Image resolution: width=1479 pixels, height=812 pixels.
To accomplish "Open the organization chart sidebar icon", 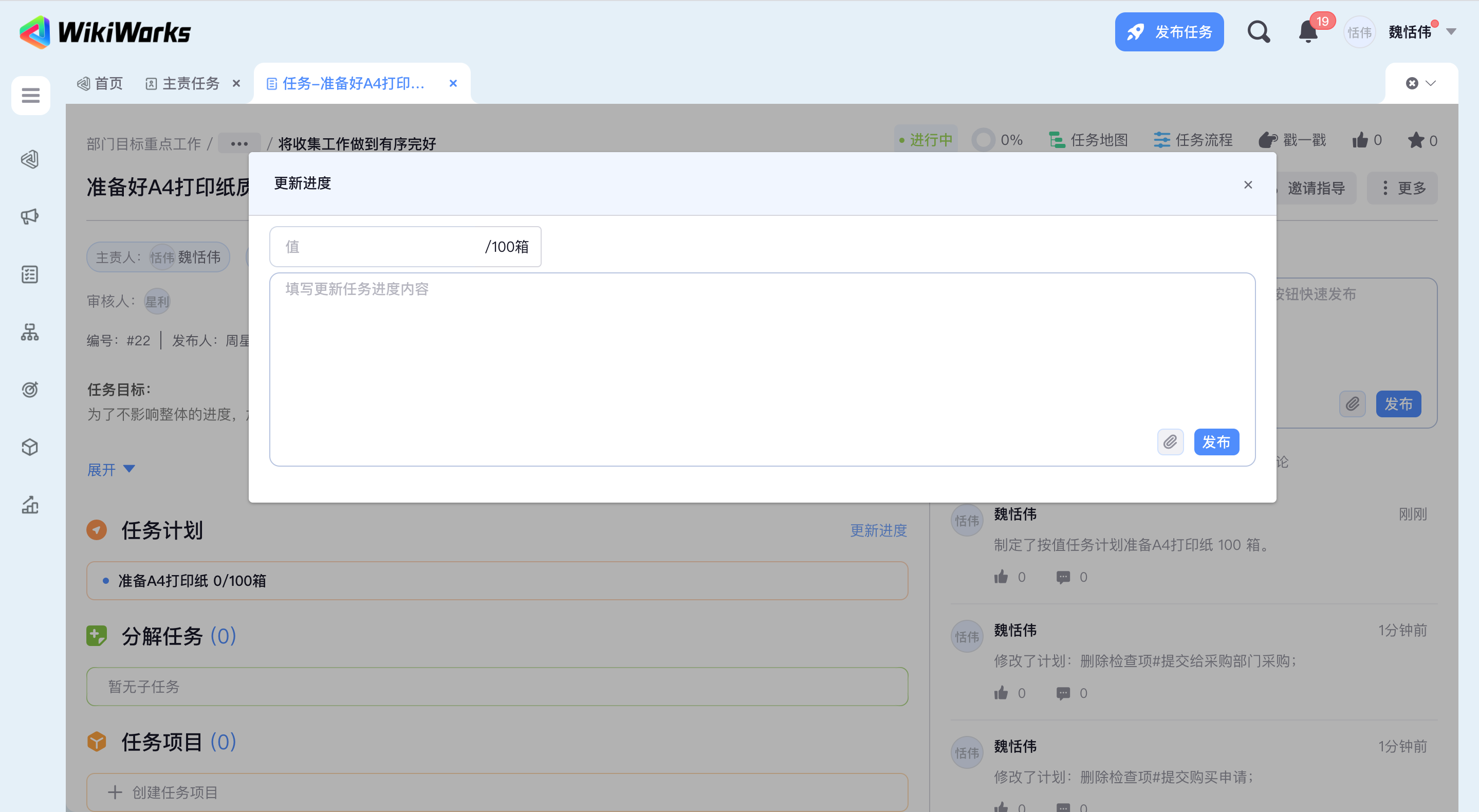I will [30, 332].
